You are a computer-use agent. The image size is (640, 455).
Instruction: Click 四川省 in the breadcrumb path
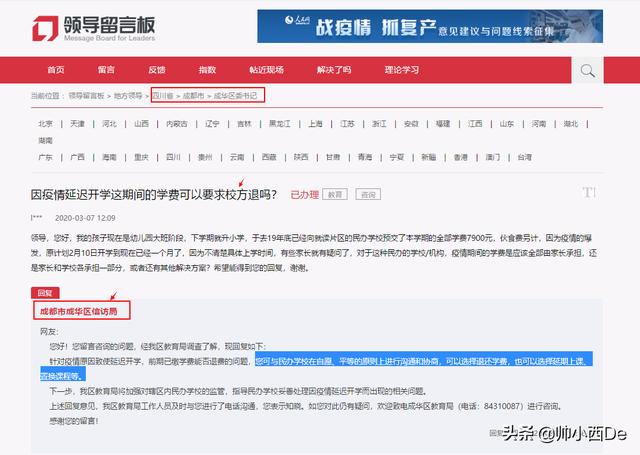coord(164,95)
